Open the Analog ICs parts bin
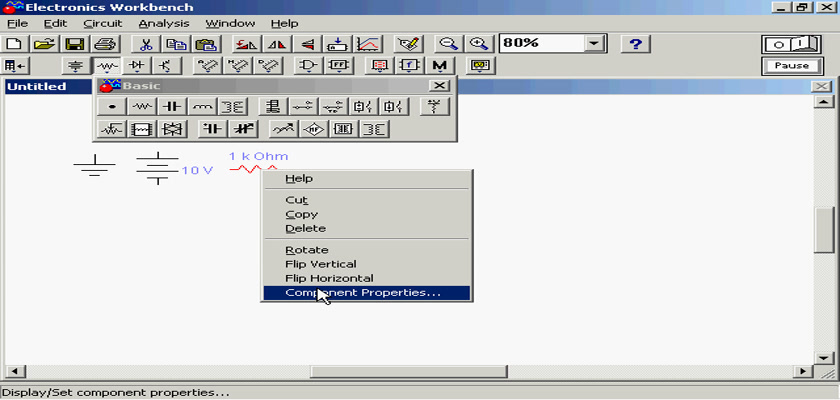The width and height of the screenshot is (840, 400). [207, 66]
